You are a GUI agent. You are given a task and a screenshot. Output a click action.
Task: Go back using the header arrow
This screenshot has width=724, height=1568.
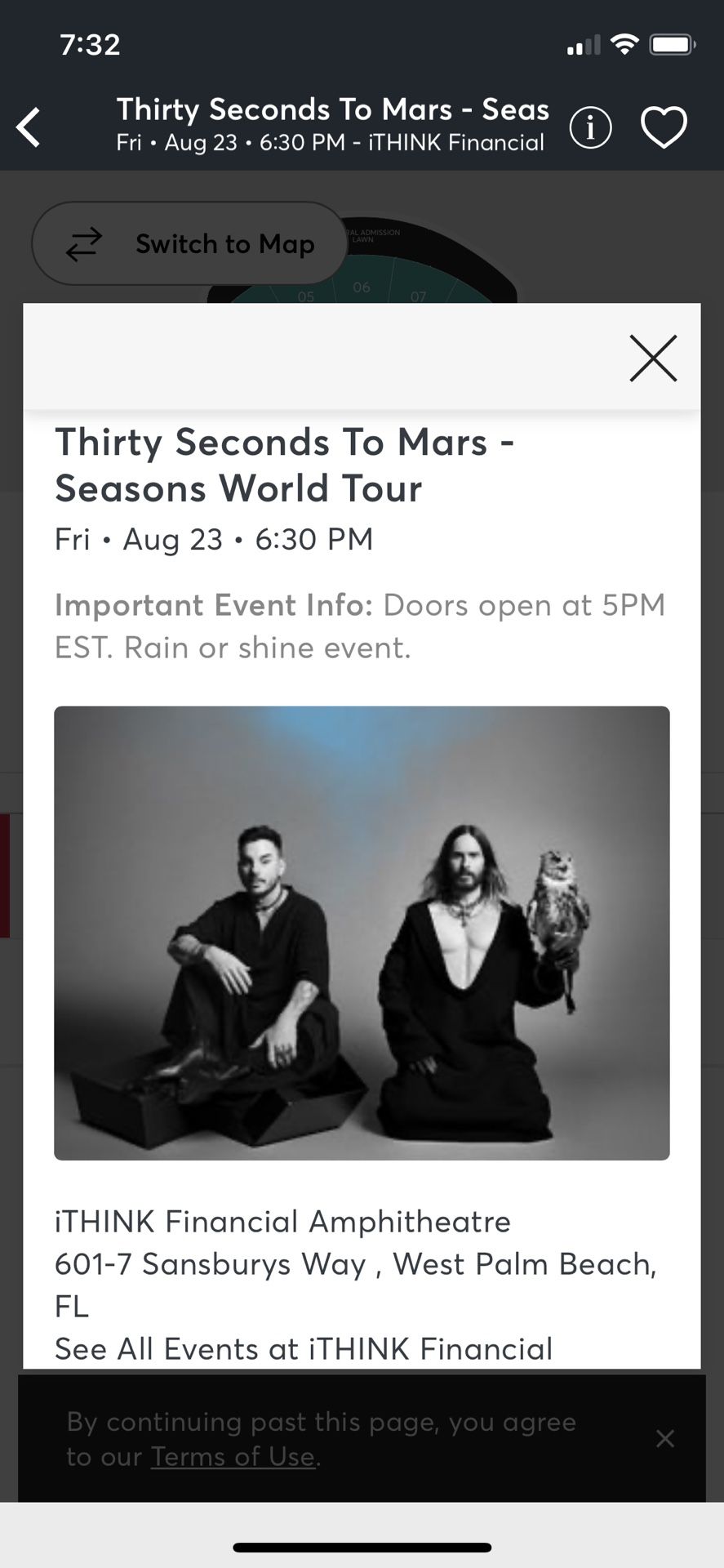pyautogui.click(x=29, y=127)
